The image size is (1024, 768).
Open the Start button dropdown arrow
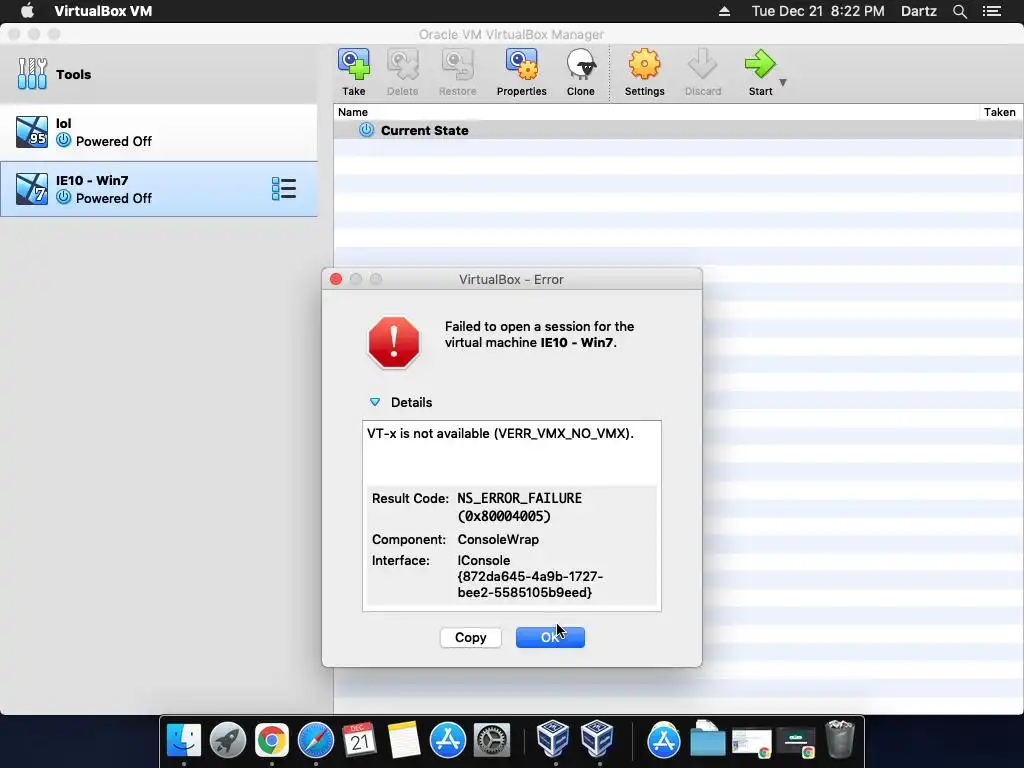pyautogui.click(x=783, y=82)
